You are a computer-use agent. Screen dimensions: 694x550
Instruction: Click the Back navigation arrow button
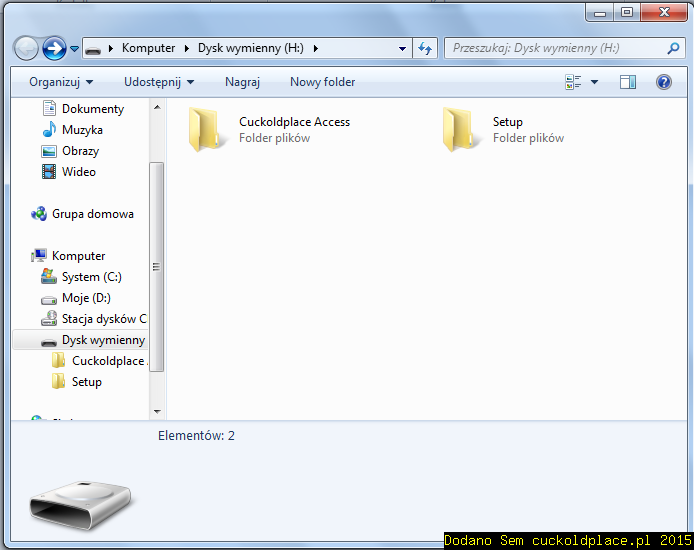point(26,47)
